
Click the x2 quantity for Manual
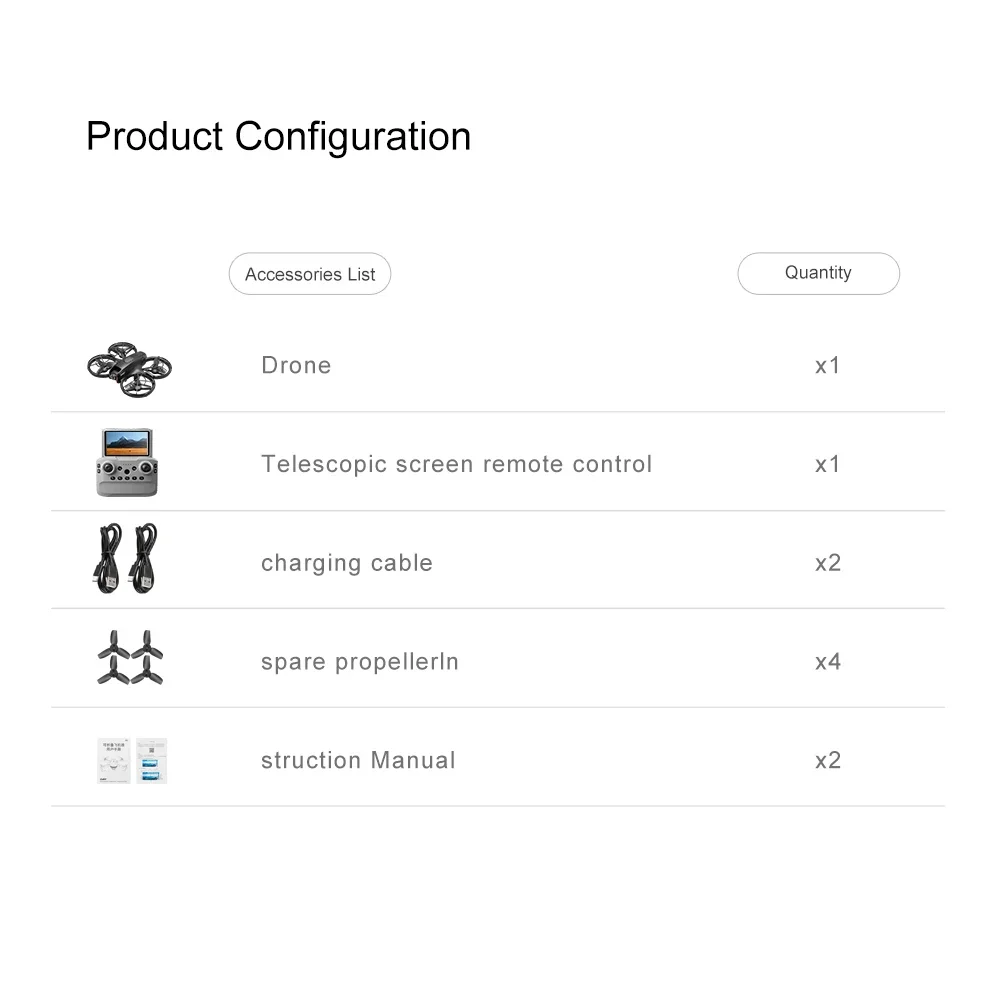(x=828, y=760)
